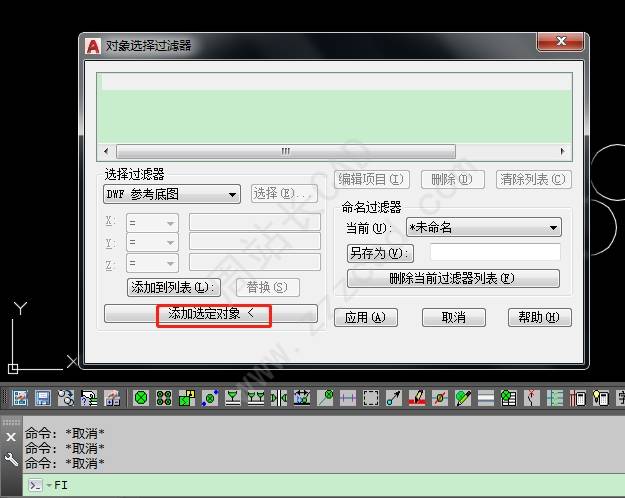
Task: Click the four green circles toolbar icon
Action: pyautogui.click(x=164, y=398)
